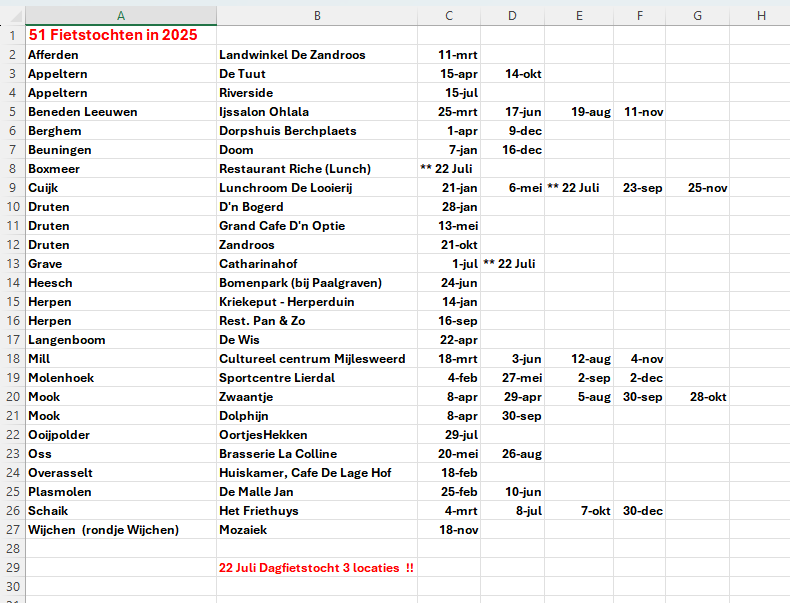The height and width of the screenshot is (603, 790).
Task: Select the cell 'Mozaiek'
Action: click(x=317, y=530)
